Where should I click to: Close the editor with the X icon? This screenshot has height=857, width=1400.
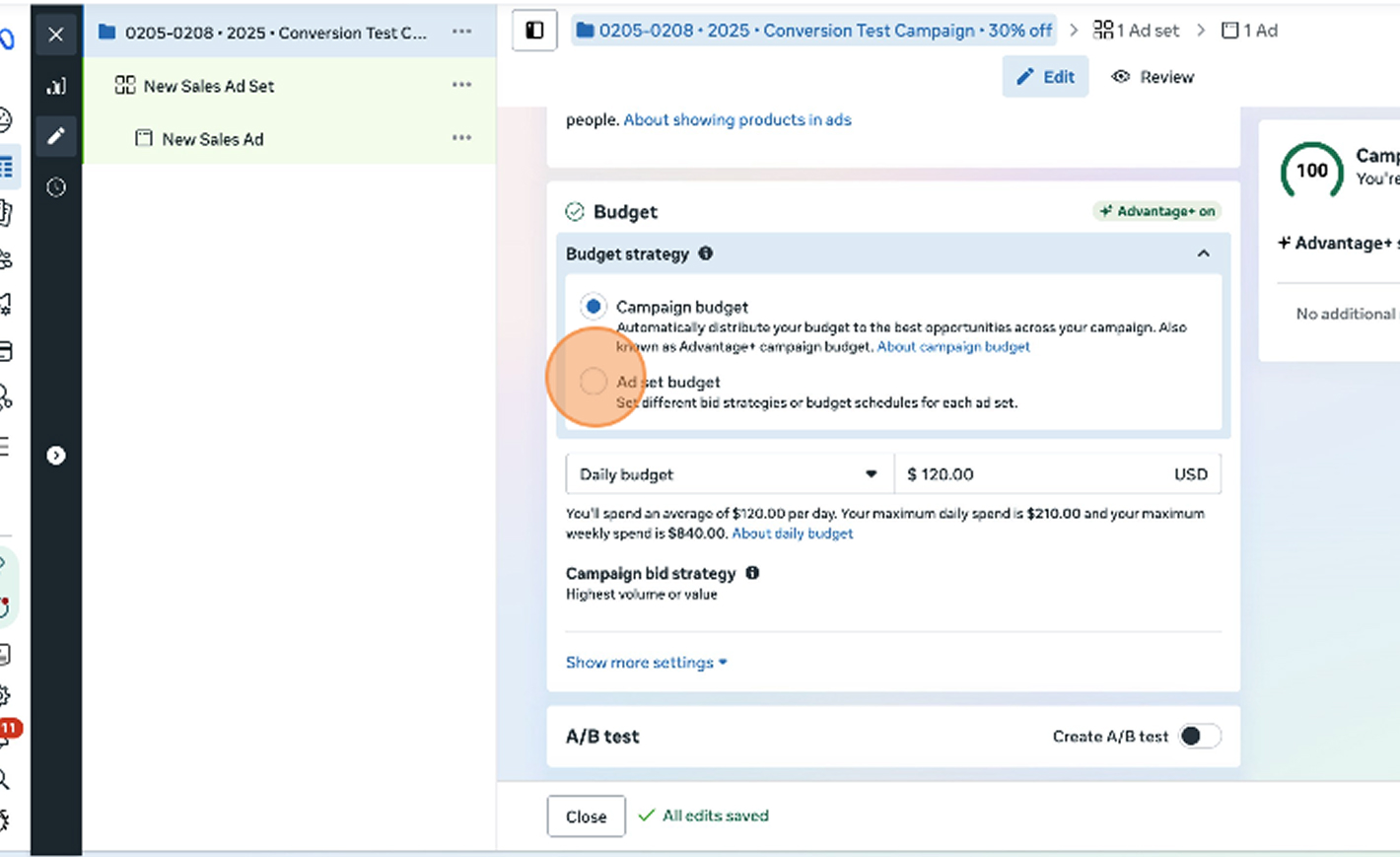click(56, 35)
